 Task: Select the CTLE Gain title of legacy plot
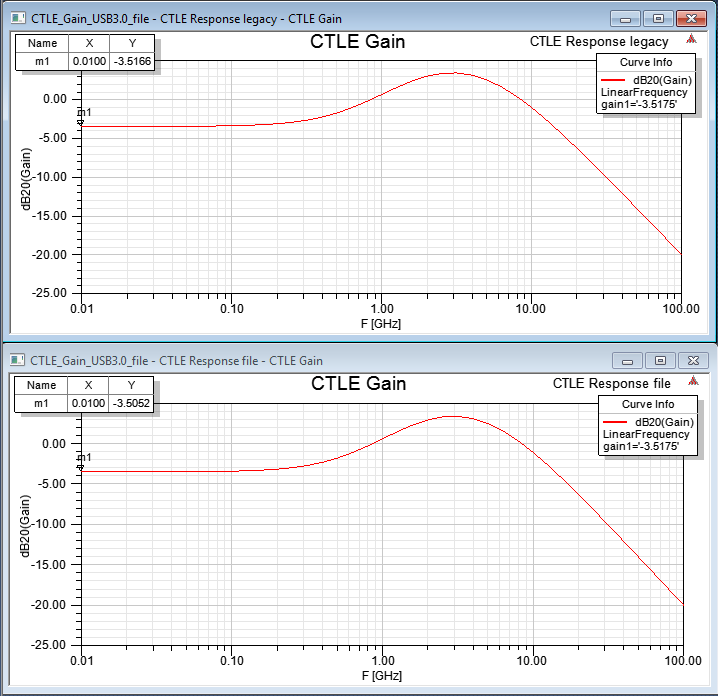(x=358, y=42)
